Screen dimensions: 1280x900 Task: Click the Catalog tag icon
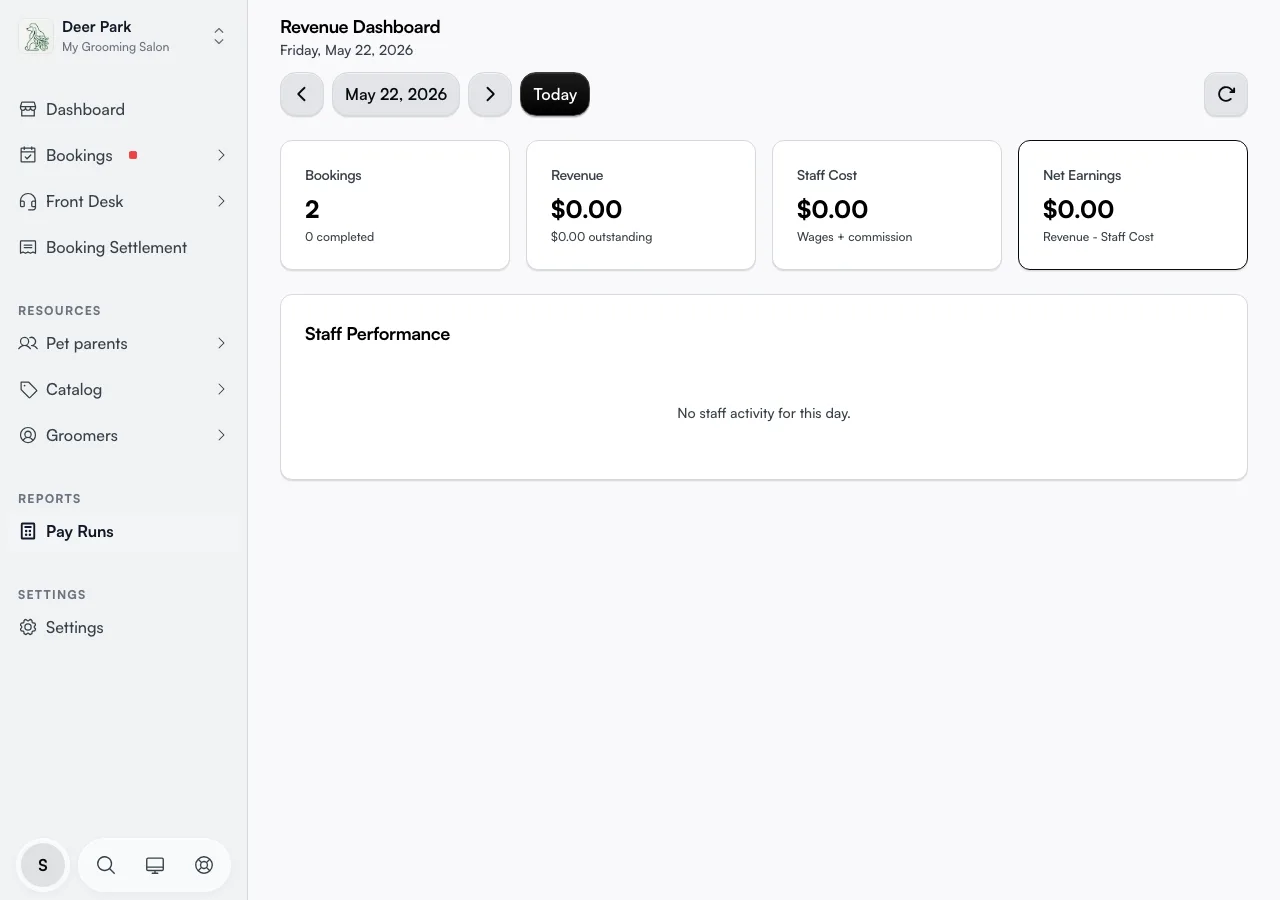28,389
